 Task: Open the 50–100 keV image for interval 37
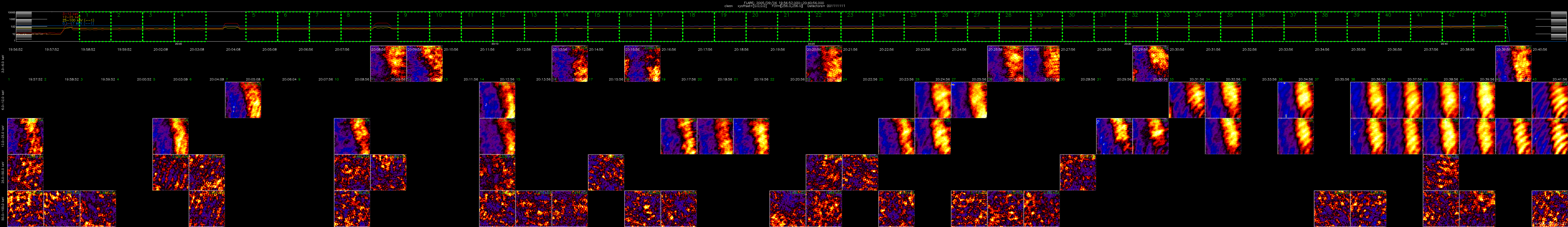1332,209
